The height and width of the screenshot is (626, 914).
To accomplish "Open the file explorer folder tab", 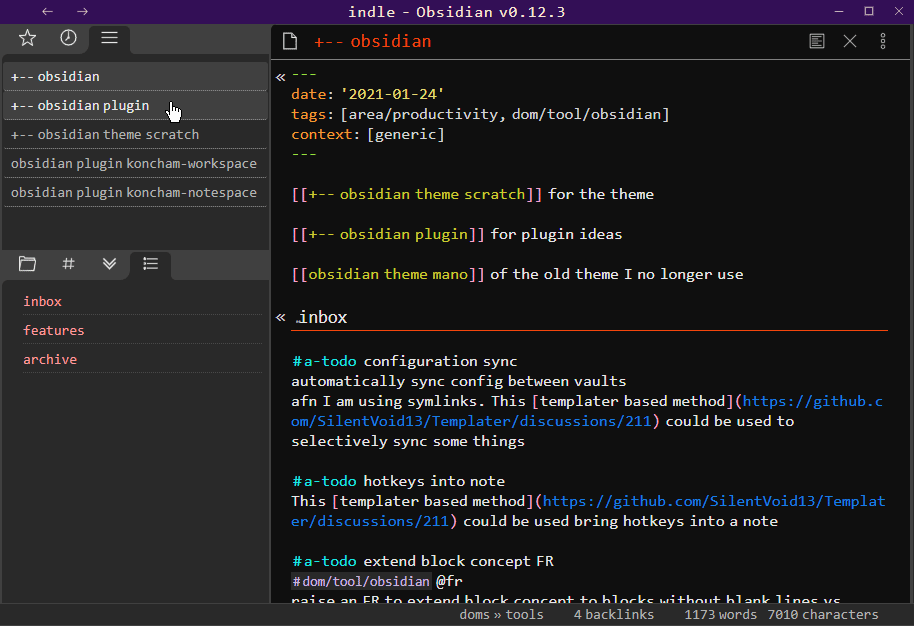I will pos(27,263).
